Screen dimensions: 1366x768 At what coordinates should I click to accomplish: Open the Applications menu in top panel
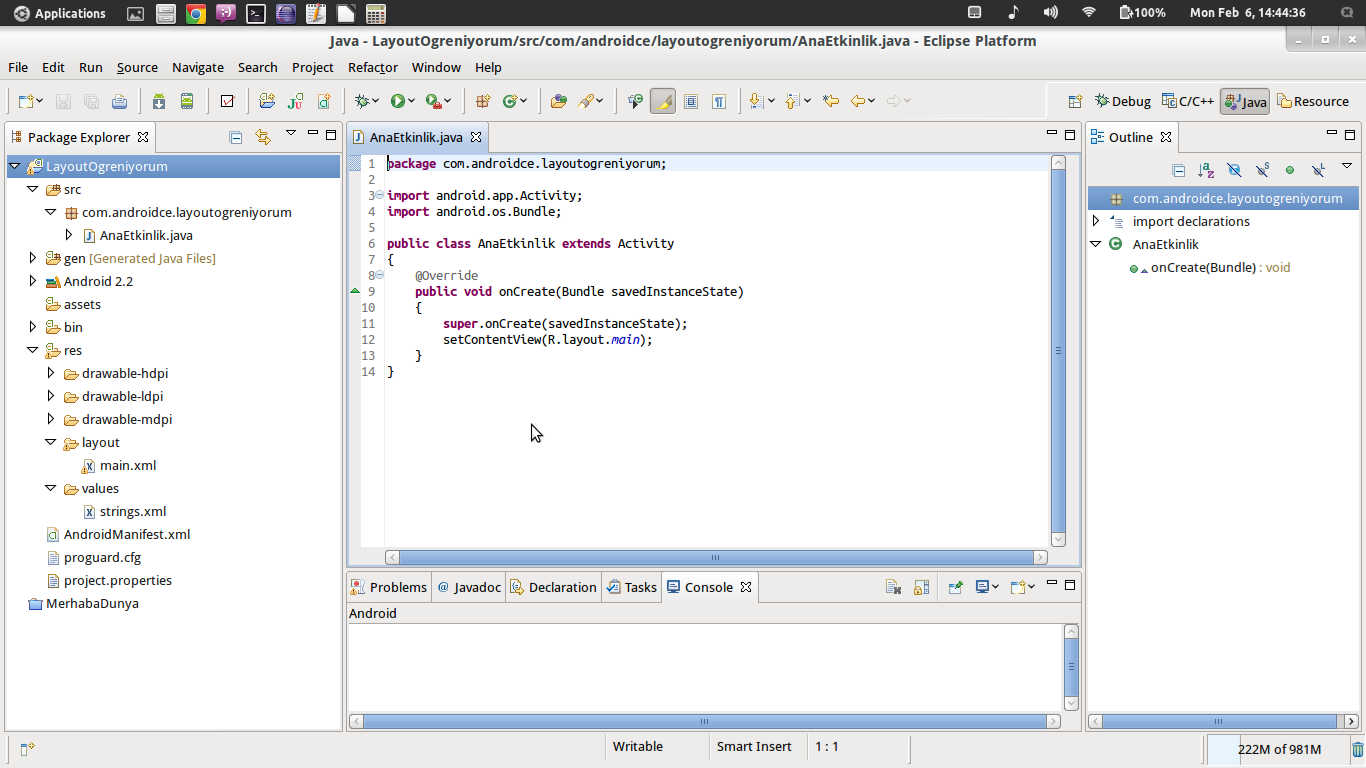pos(60,13)
